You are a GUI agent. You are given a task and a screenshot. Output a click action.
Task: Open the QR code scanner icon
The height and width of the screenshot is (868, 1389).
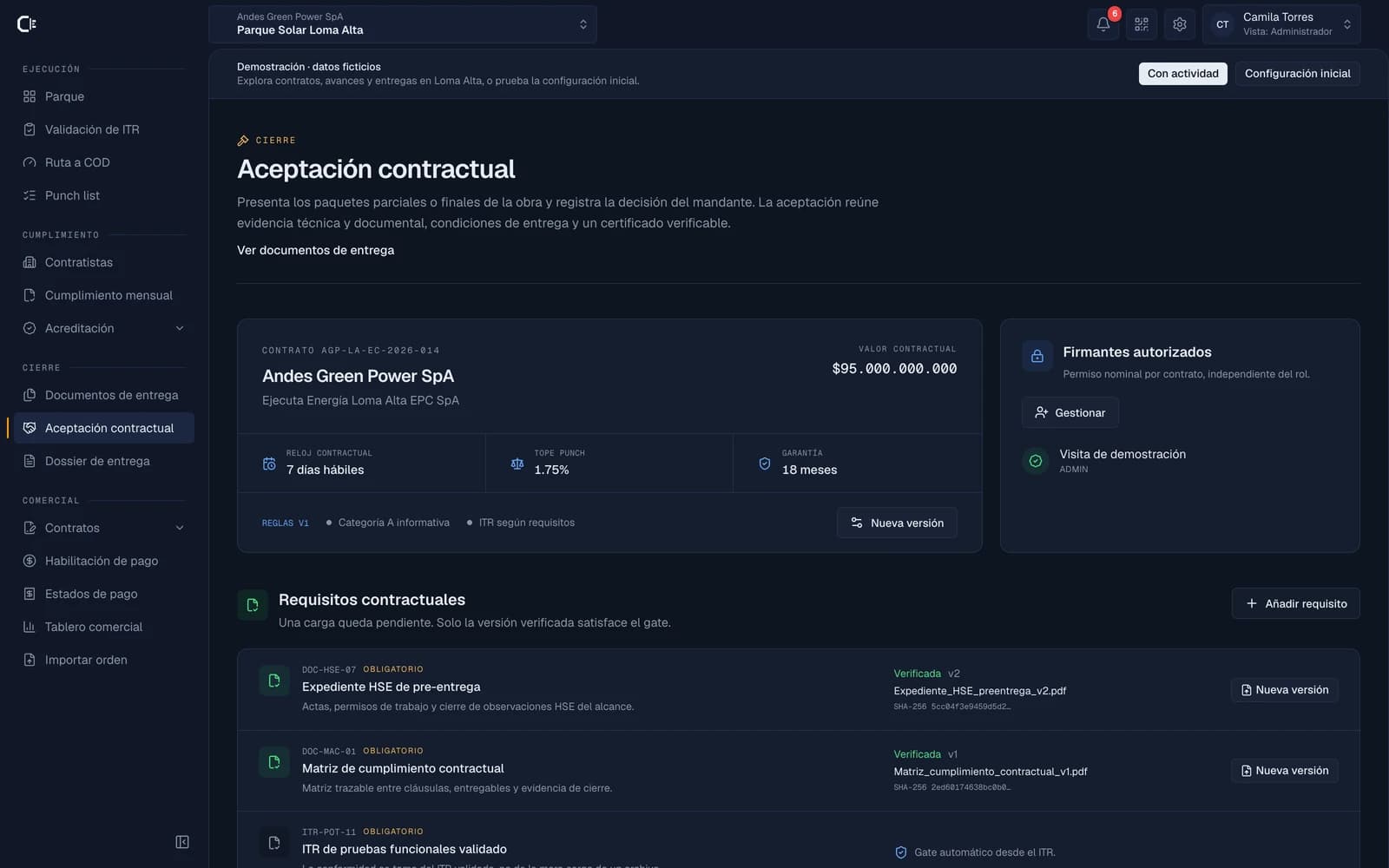1141,24
